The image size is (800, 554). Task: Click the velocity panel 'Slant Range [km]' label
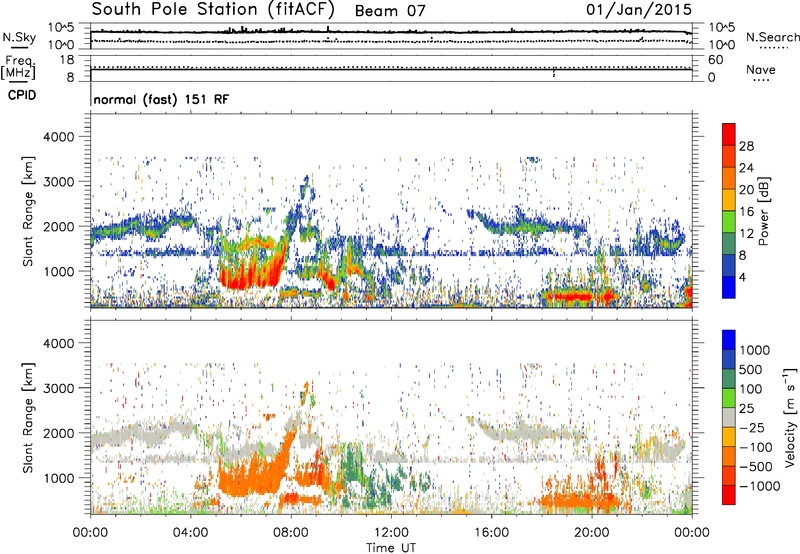[x=28, y=418]
